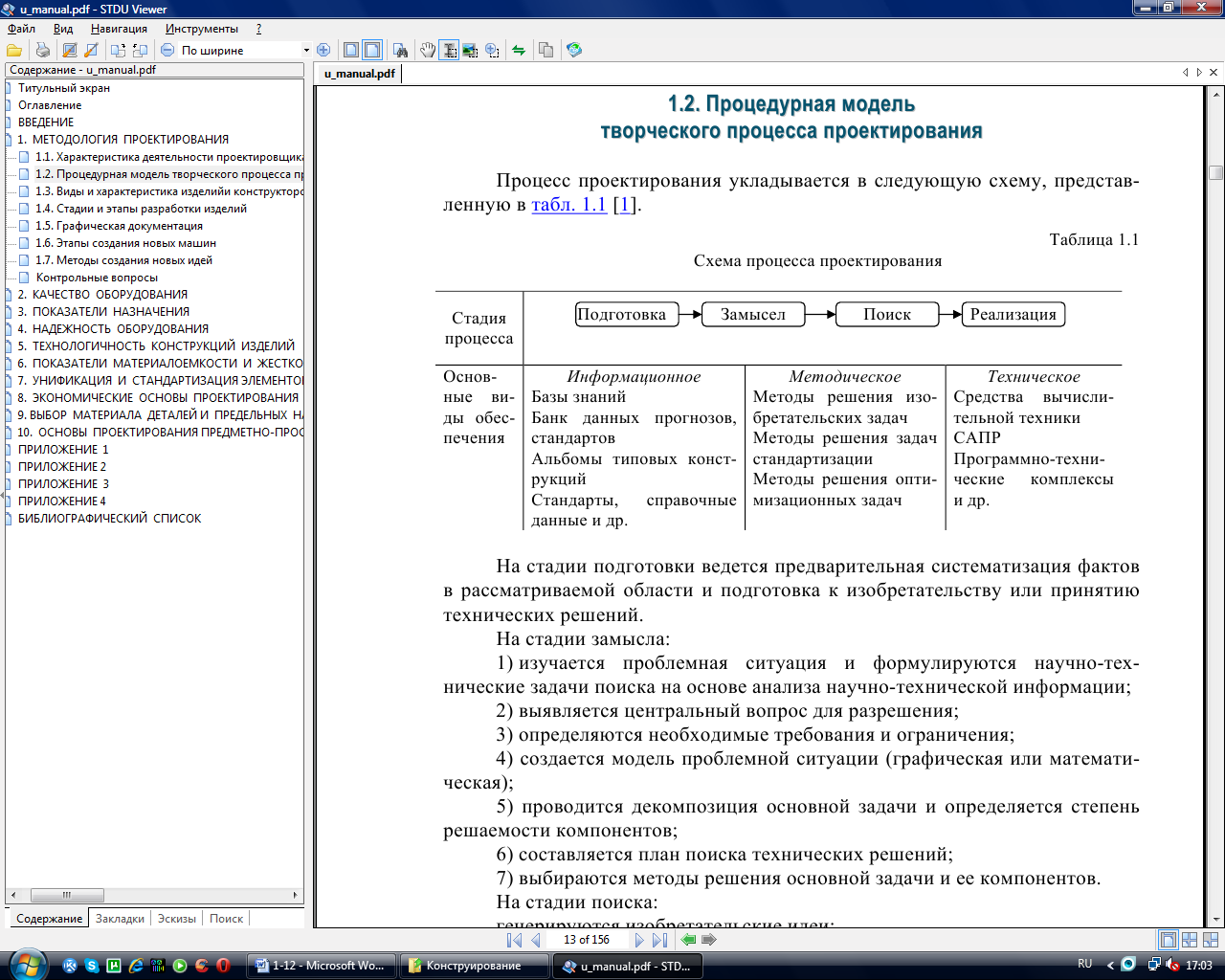Viewport: 1225px width, 980px height.
Task: Zoom in with the plus icon
Action: point(323,50)
